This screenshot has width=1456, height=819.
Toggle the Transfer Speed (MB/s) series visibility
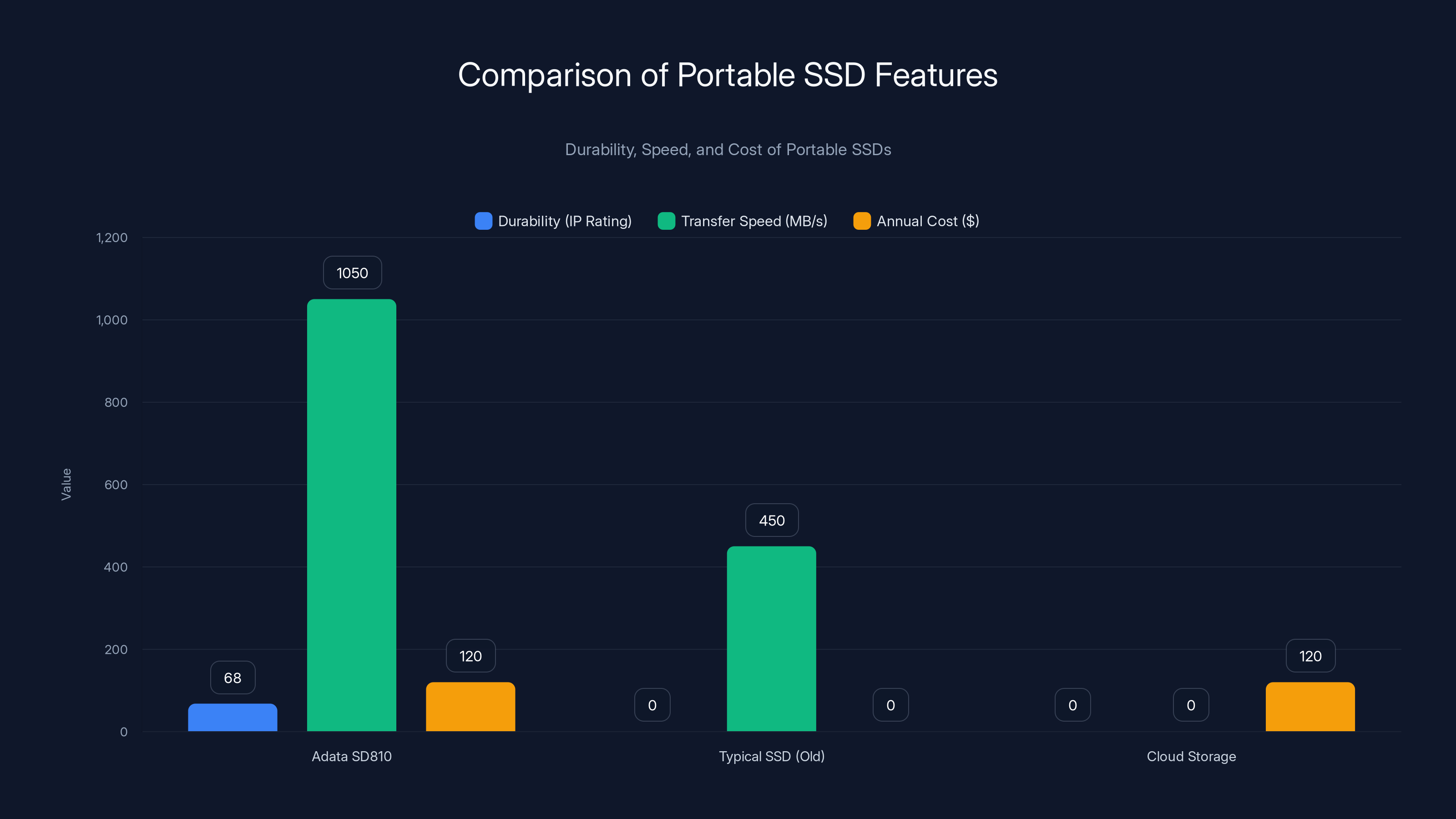(x=754, y=221)
